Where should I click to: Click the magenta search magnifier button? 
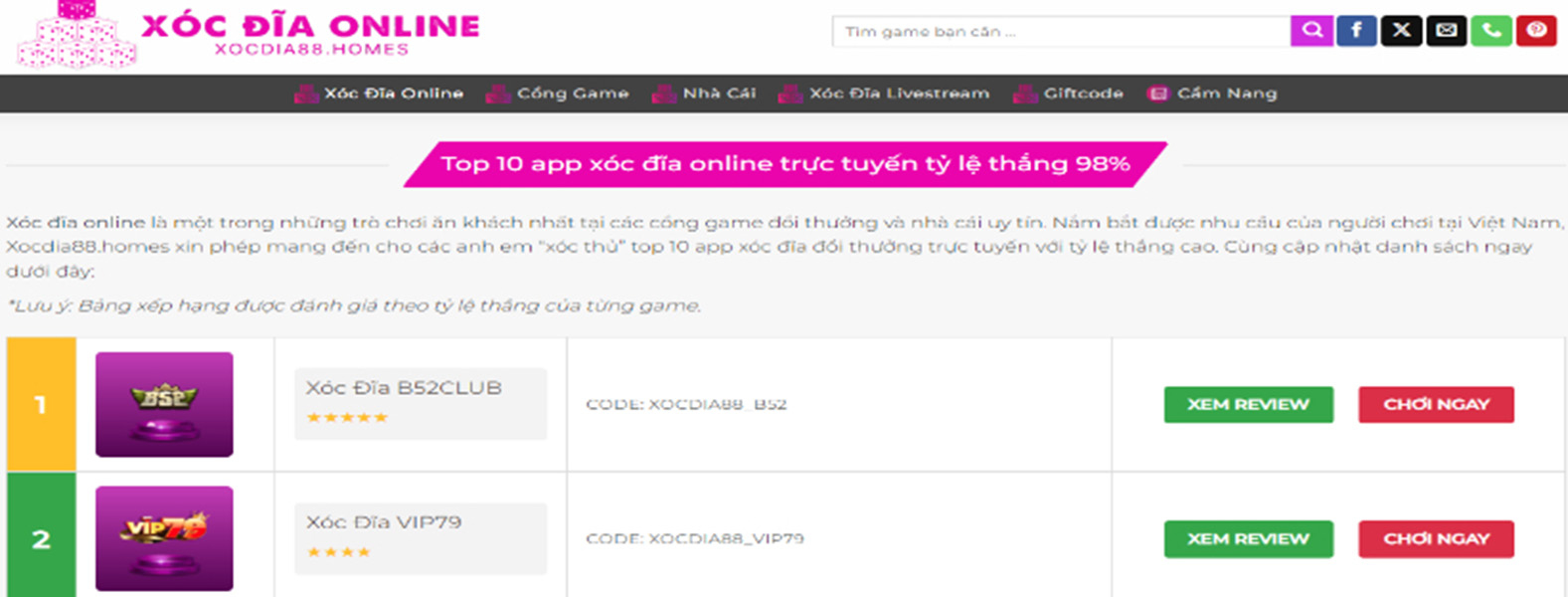tap(1311, 31)
